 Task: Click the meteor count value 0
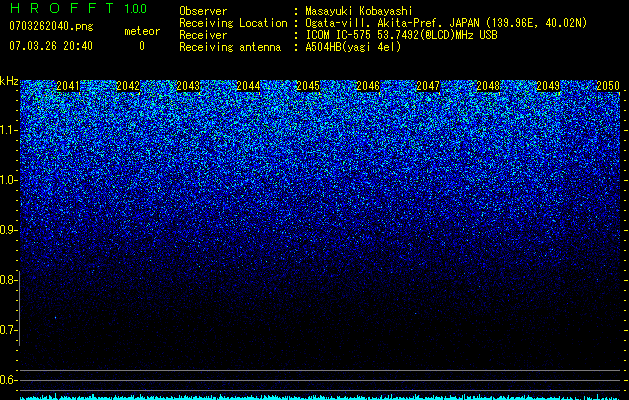coord(142,46)
